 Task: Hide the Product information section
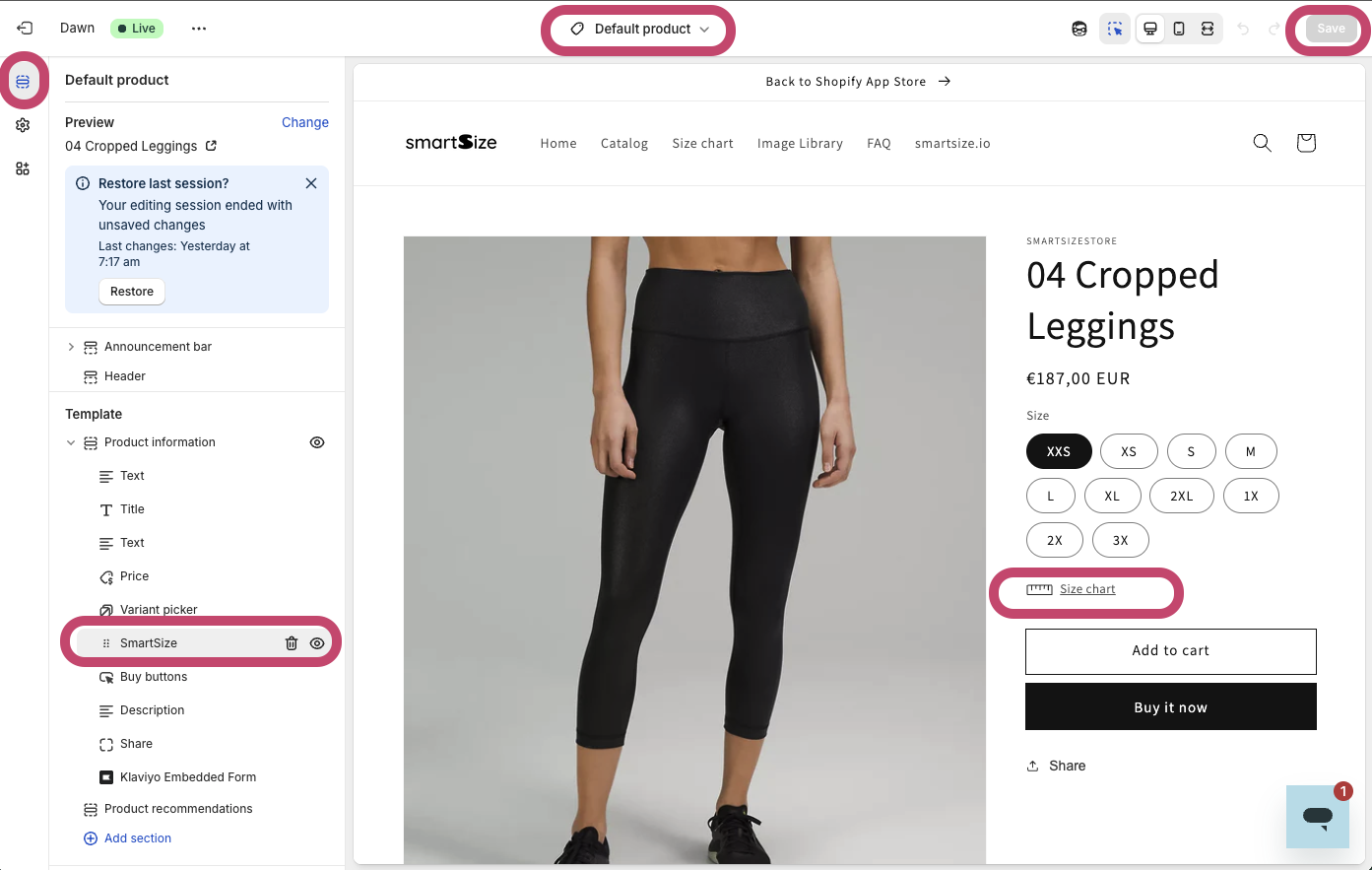tap(317, 442)
